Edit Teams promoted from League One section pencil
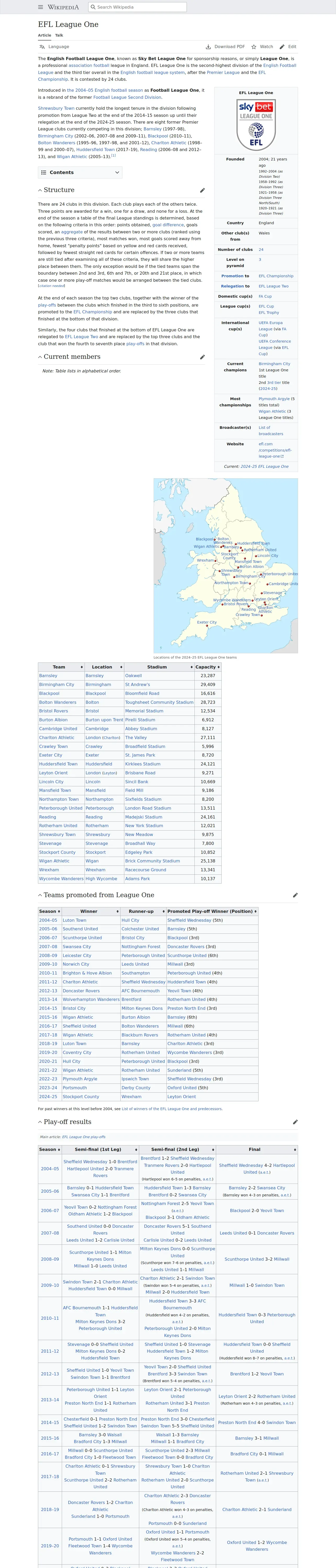Image resolution: width=336 pixels, height=1568 pixels. point(295,895)
